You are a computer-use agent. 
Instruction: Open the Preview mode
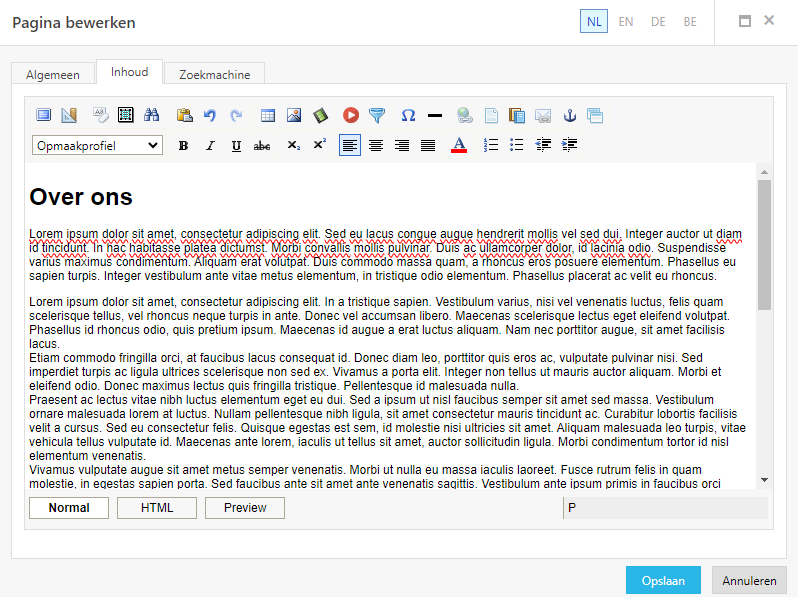click(245, 508)
